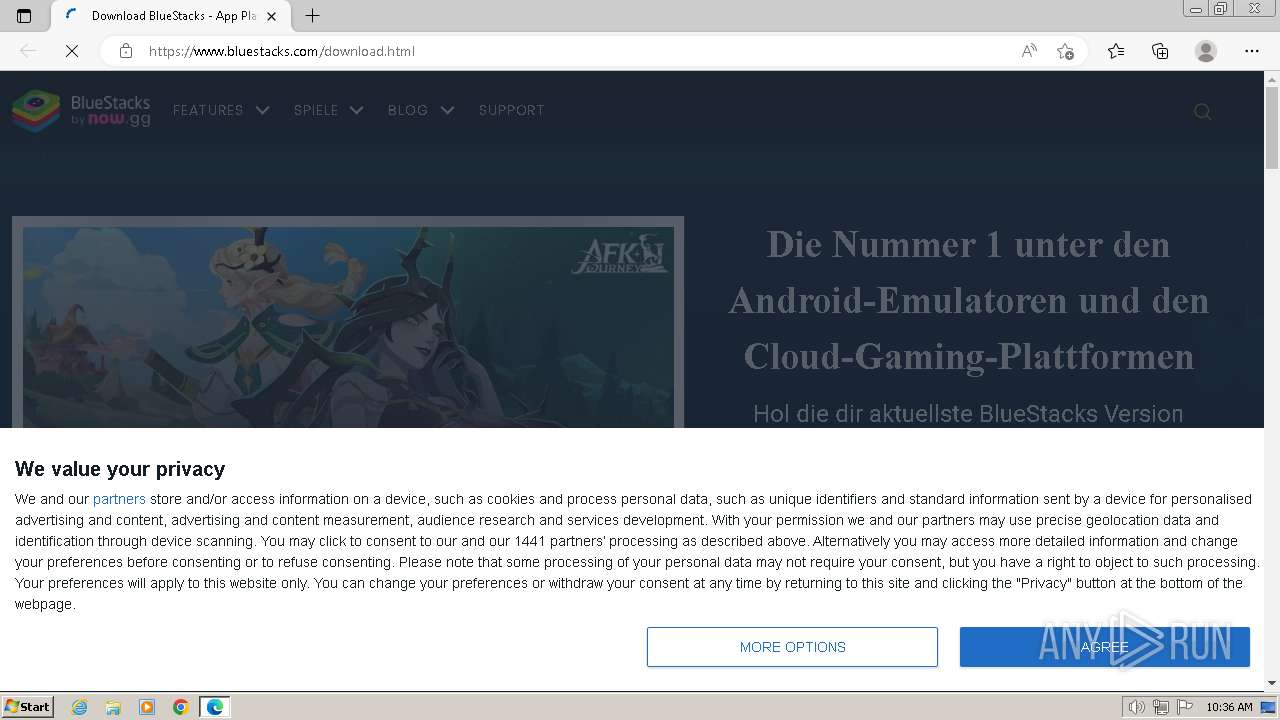Open Read aloud icon
The image size is (1280, 720).
pyautogui.click(x=1029, y=51)
